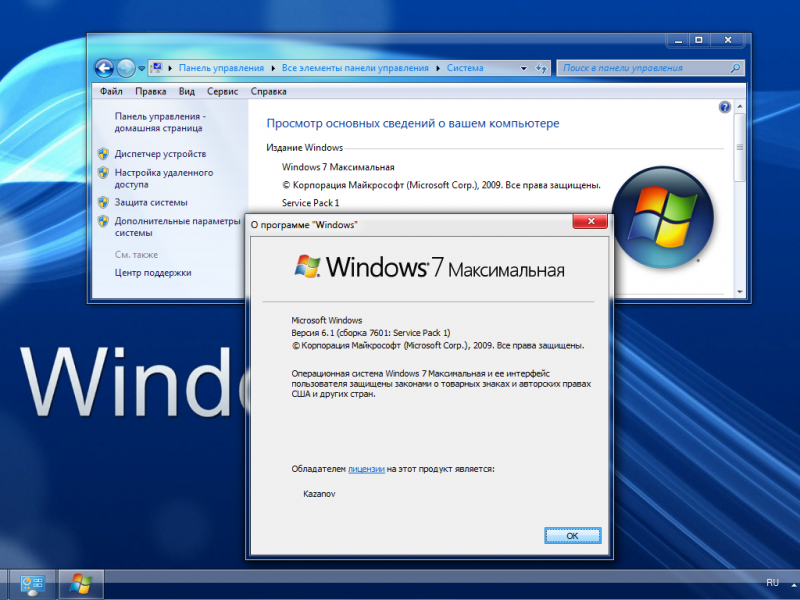This screenshot has width=800, height=600.
Task: Show hidden tray icons with the arrow
Action: coord(793,584)
